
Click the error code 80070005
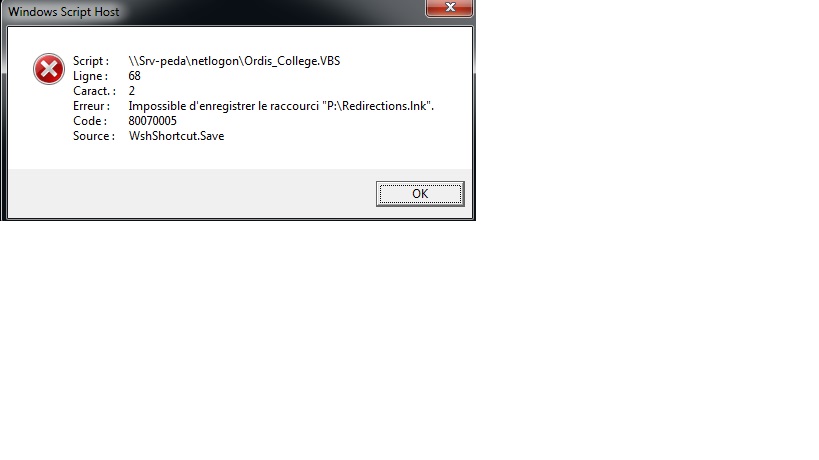(x=153, y=121)
